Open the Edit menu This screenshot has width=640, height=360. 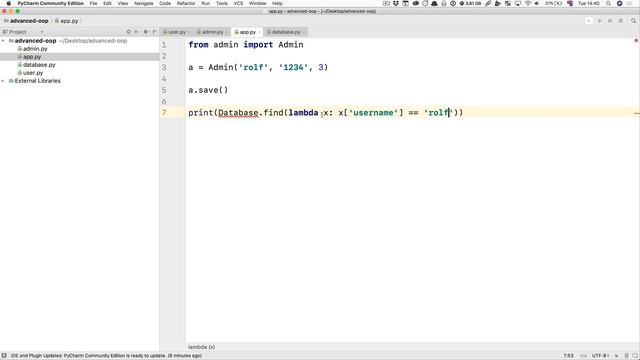107,3
